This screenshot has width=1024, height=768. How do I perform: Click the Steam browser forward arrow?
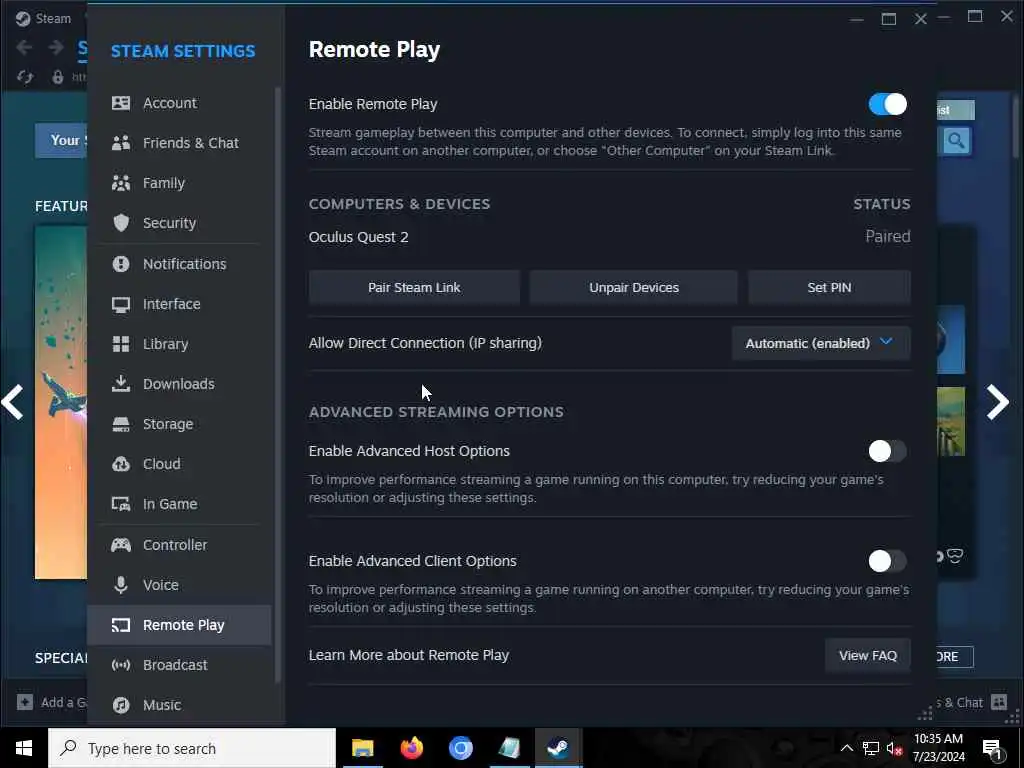pyautogui.click(x=56, y=47)
